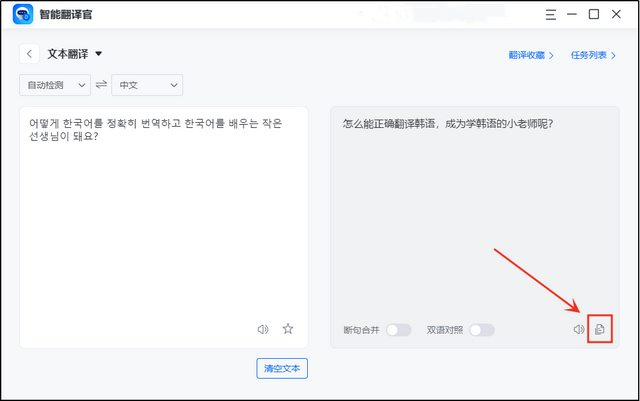
Task: Expand the 中文 target language dropdown
Action: 147,85
